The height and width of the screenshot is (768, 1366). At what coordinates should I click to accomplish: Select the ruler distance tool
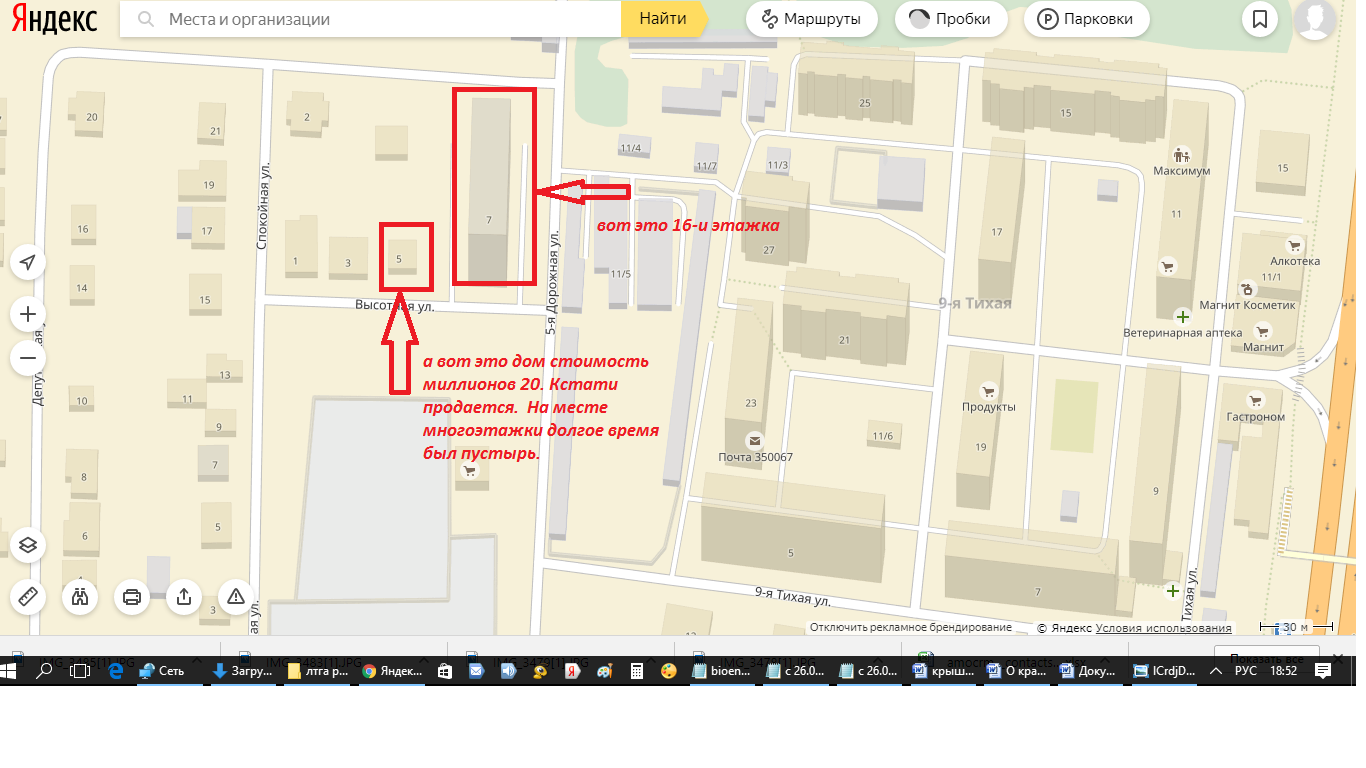[28, 597]
